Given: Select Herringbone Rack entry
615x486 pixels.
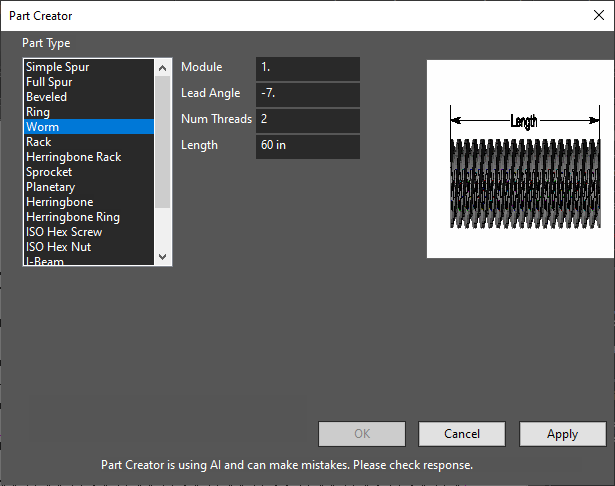Looking at the screenshot, I should (x=89, y=157).
